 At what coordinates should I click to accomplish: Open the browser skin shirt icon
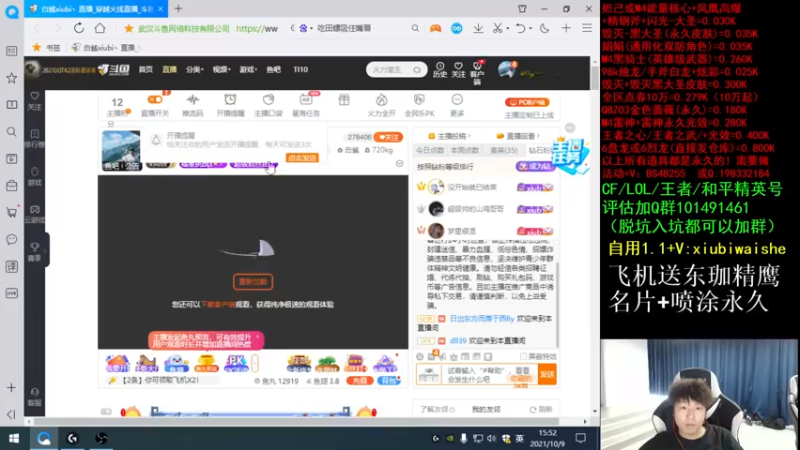522,9
